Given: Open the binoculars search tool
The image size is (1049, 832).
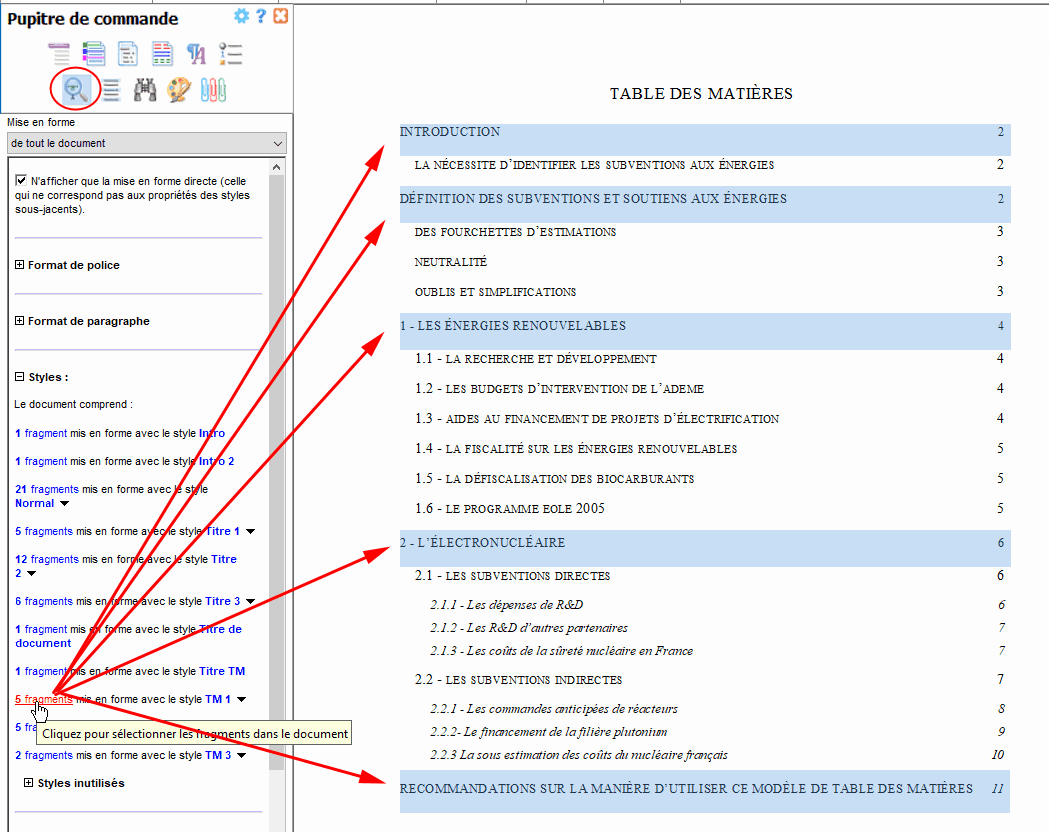Looking at the screenshot, I should tap(145, 89).
